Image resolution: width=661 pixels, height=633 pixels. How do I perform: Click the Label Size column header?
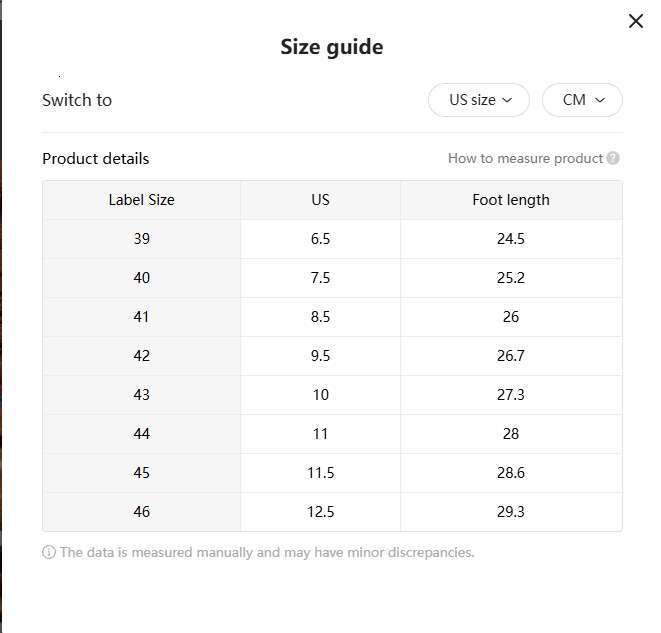pos(141,200)
